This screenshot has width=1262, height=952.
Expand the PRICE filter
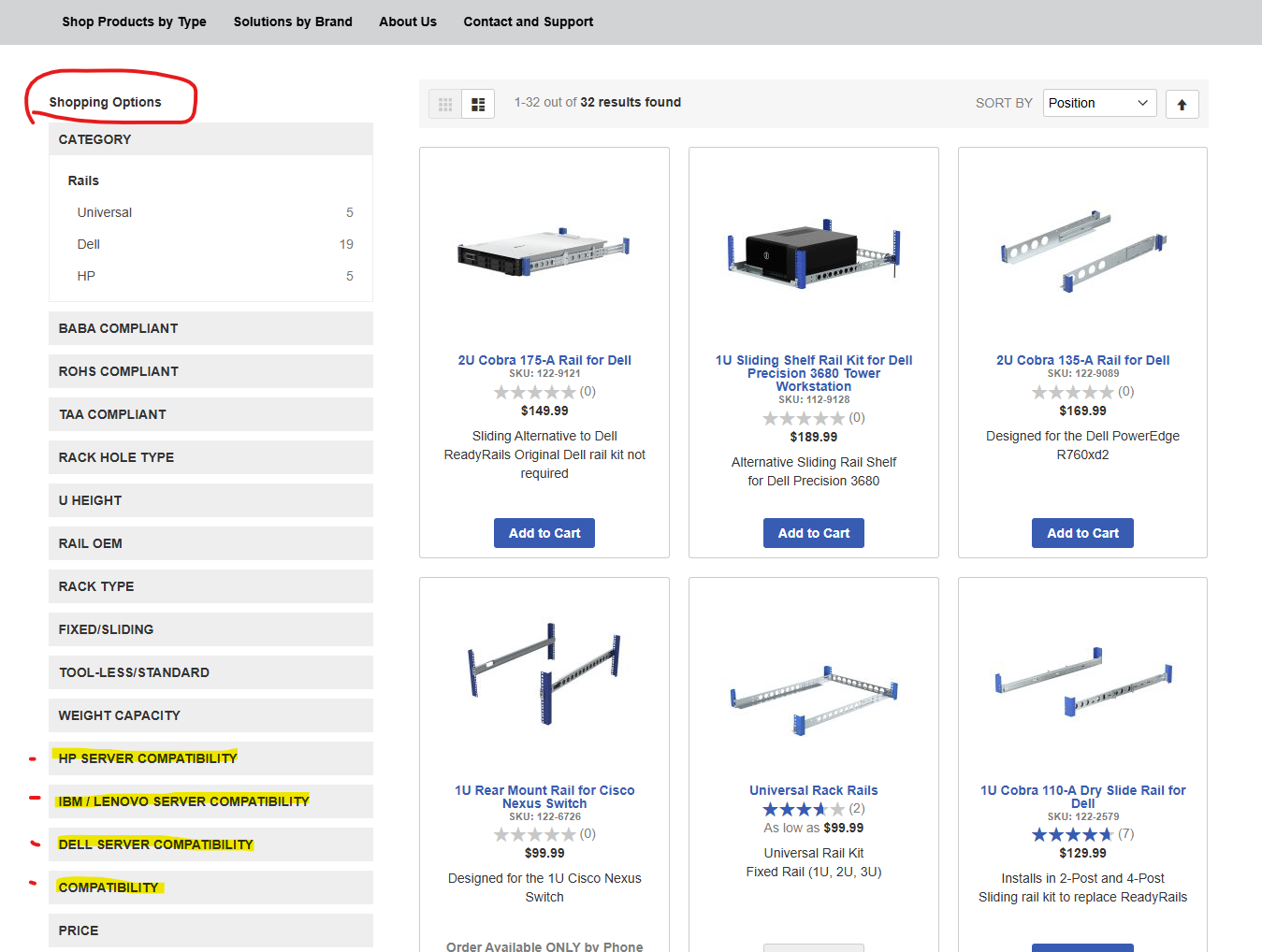coord(210,930)
